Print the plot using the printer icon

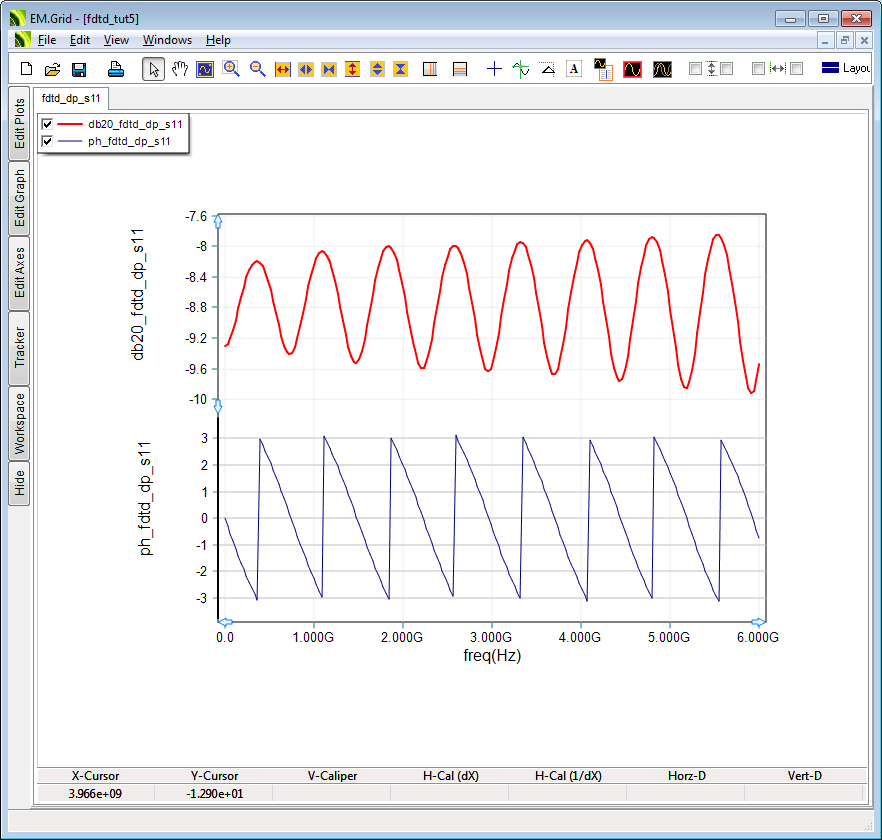(116, 69)
